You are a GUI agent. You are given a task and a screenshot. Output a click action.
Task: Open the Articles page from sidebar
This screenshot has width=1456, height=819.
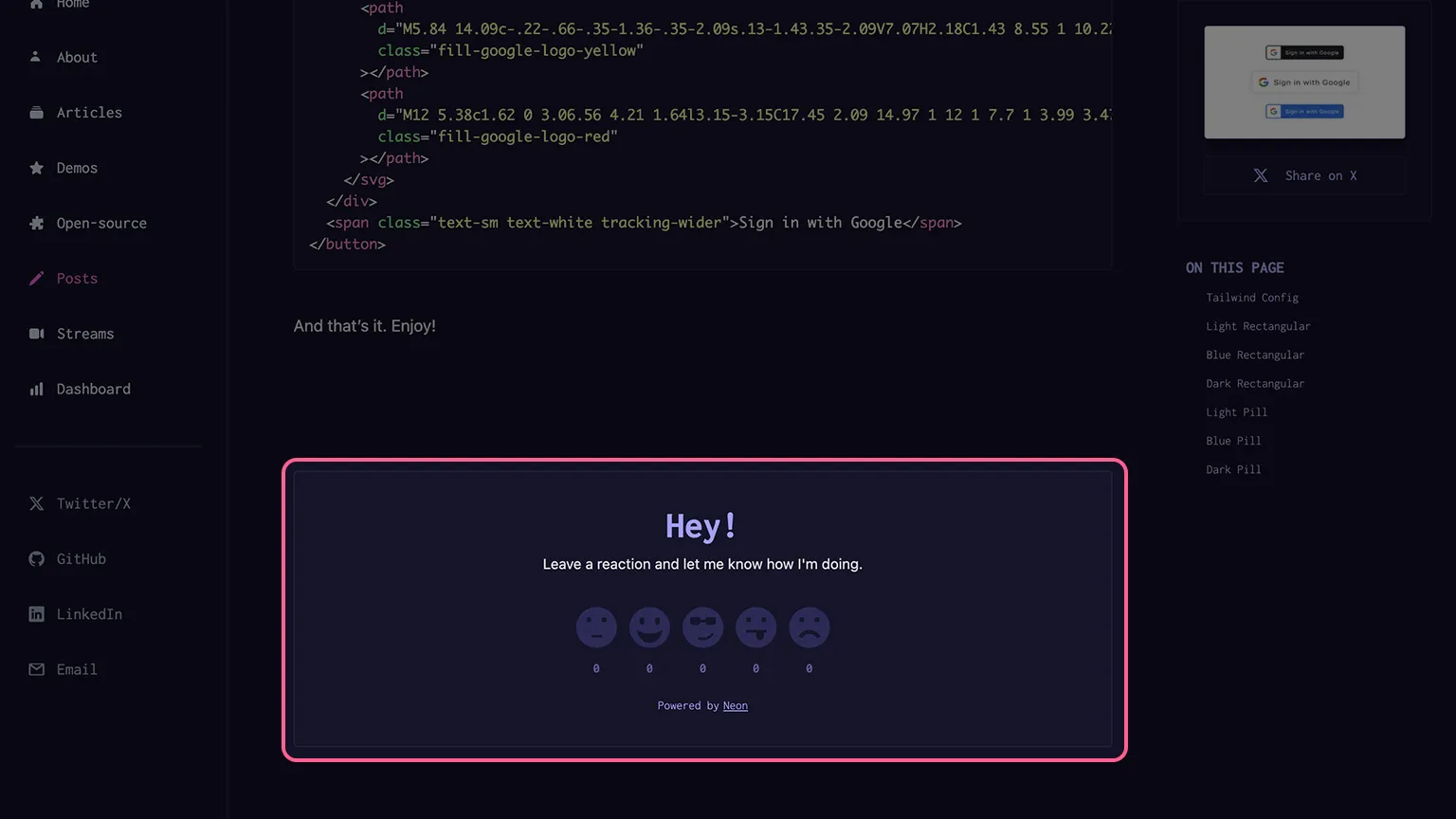click(89, 113)
